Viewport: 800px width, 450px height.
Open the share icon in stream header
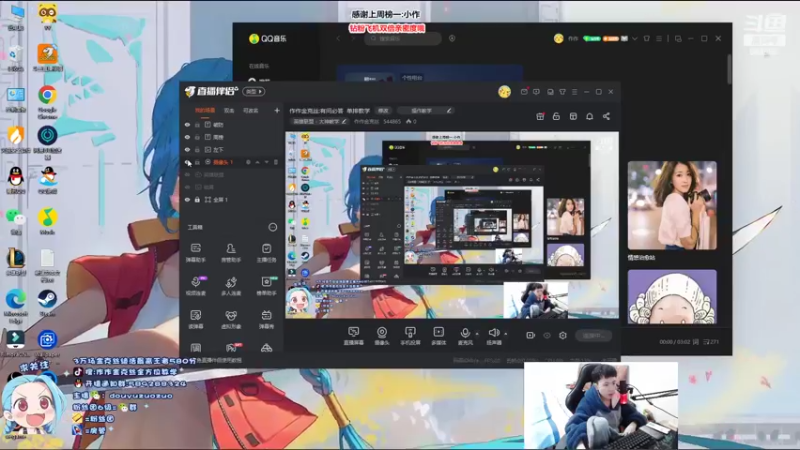pyautogui.click(x=606, y=116)
